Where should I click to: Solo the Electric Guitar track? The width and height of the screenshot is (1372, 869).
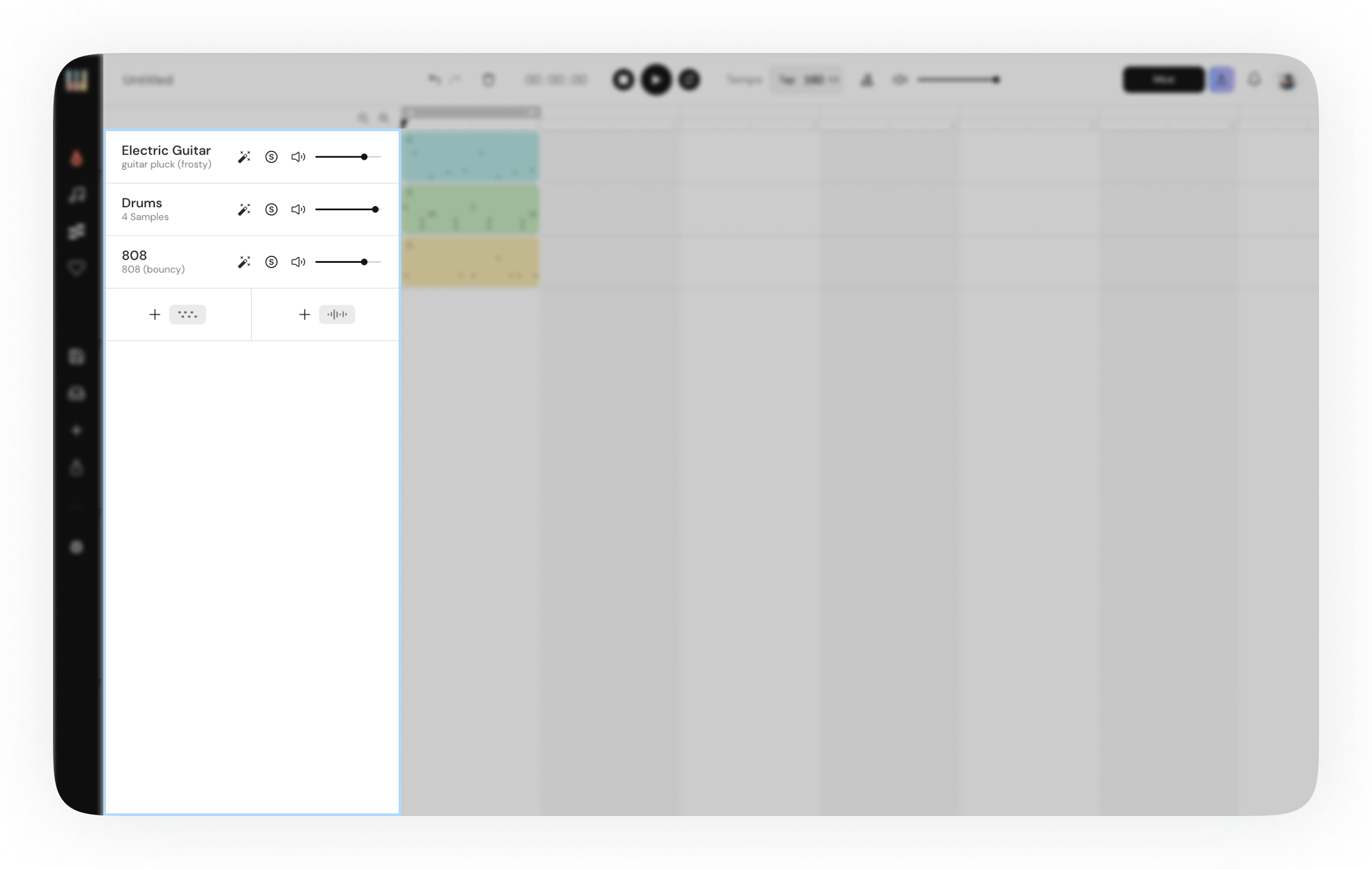point(271,157)
